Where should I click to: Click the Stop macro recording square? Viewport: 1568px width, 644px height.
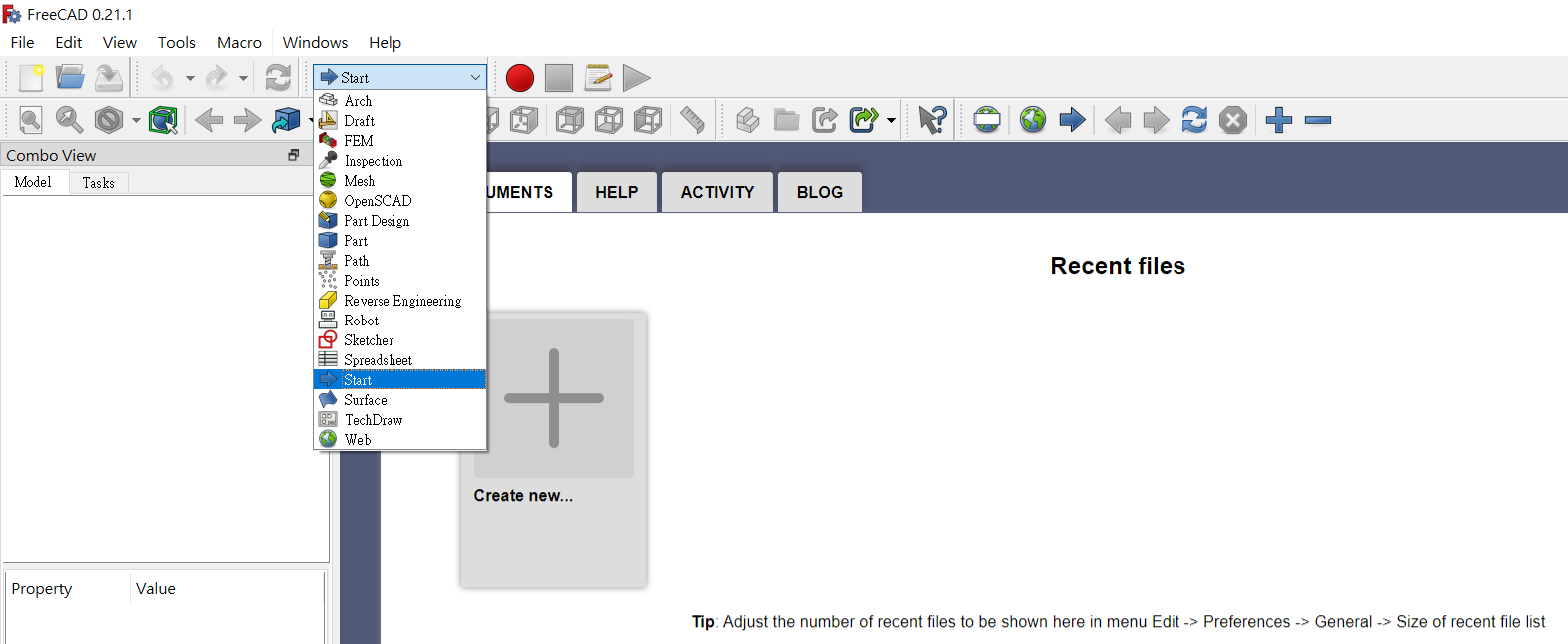point(559,78)
